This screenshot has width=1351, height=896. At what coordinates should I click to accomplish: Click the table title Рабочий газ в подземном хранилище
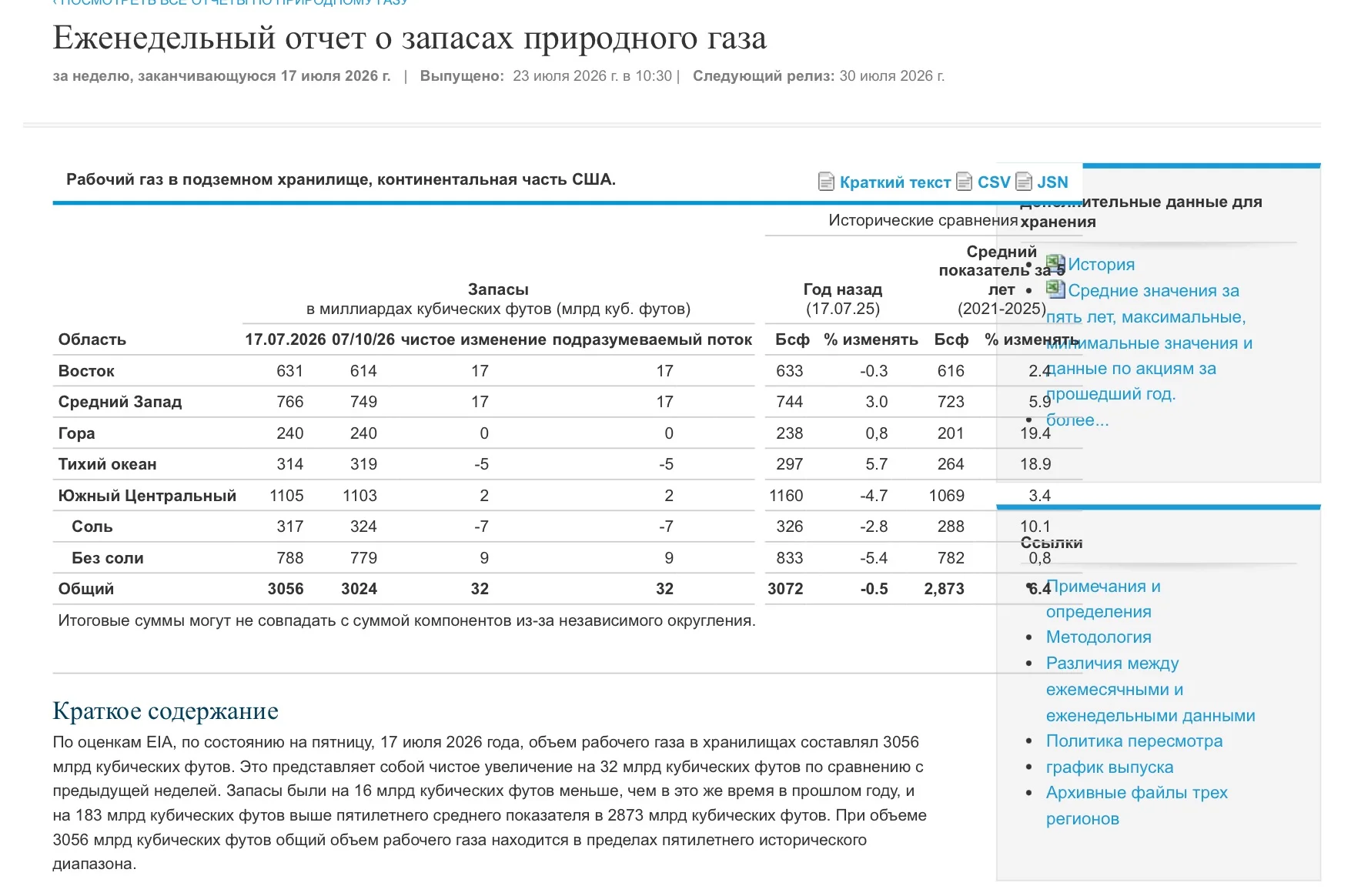(341, 179)
